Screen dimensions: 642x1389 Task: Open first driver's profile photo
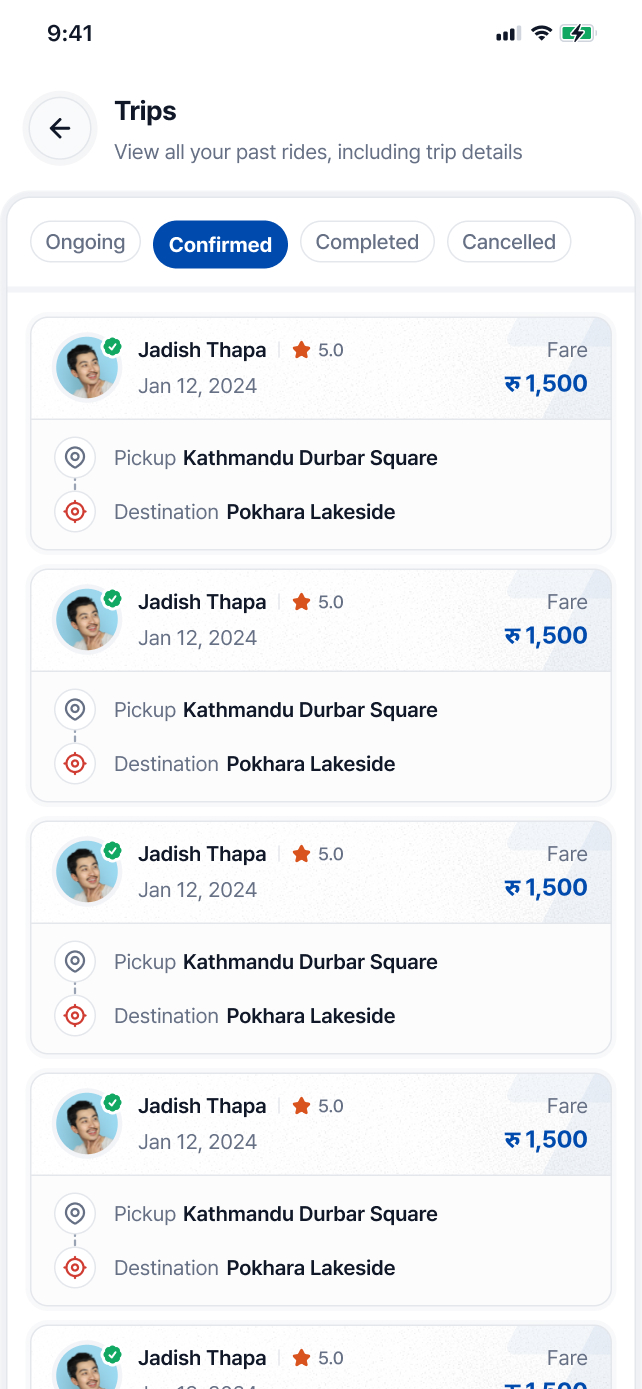[87, 368]
